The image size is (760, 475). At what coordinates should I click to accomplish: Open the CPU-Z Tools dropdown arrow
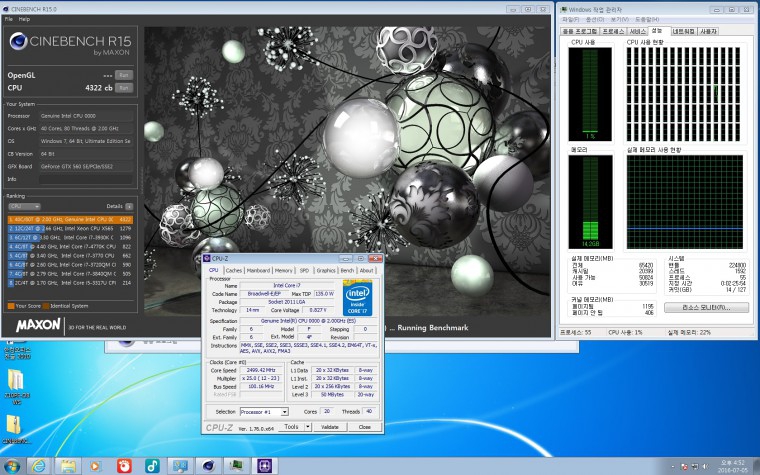307,427
